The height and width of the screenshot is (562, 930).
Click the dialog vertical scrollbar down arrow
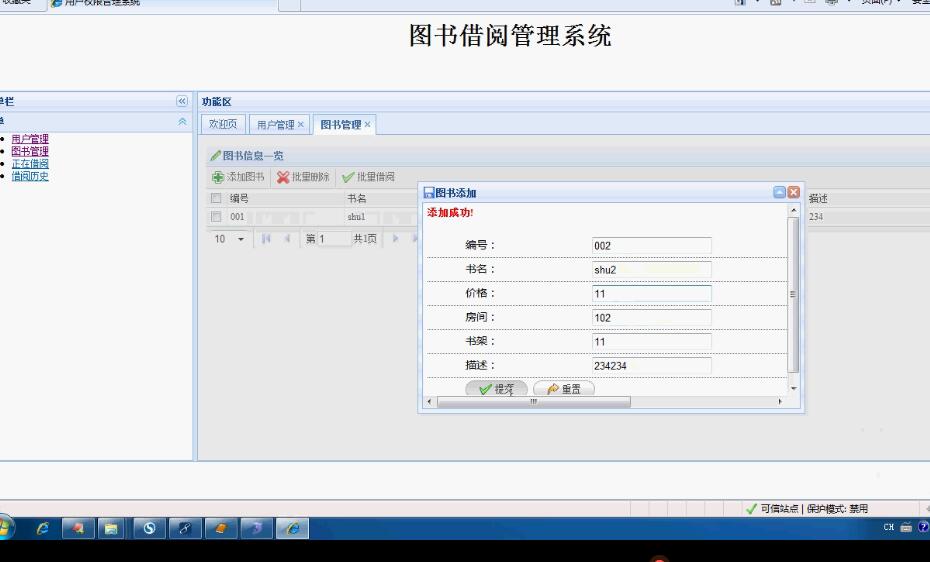(794, 388)
